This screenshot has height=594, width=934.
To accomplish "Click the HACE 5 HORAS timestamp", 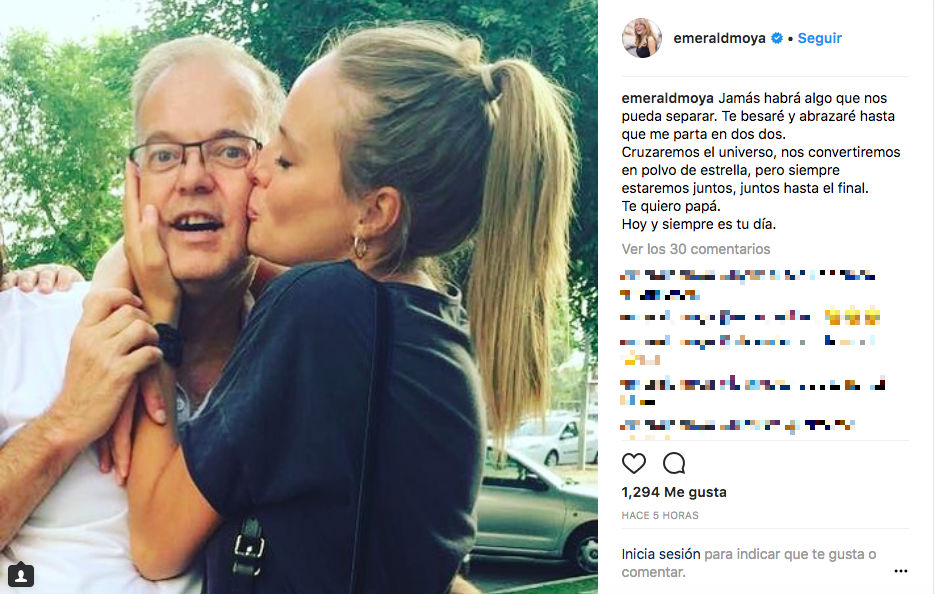I will pyautogui.click(x=660, y=515).
